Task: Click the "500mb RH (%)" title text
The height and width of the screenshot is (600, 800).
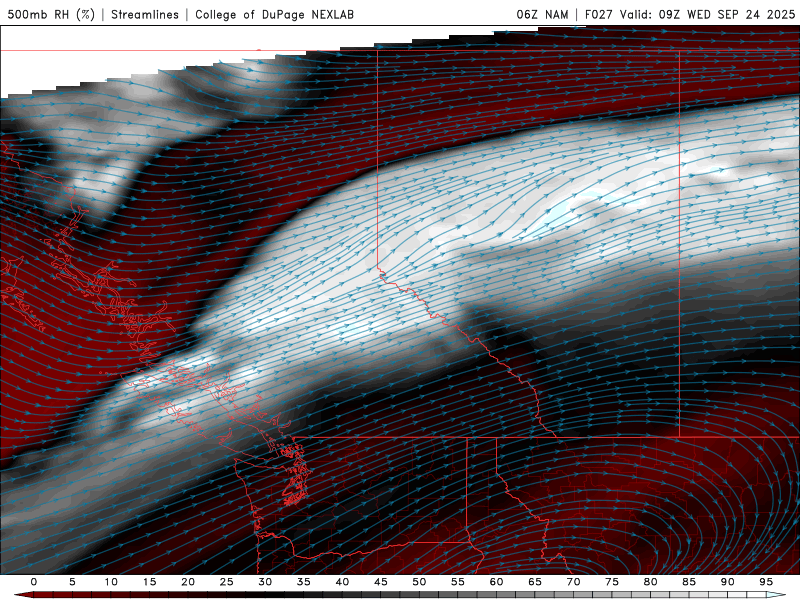Action: pos(52,14)
